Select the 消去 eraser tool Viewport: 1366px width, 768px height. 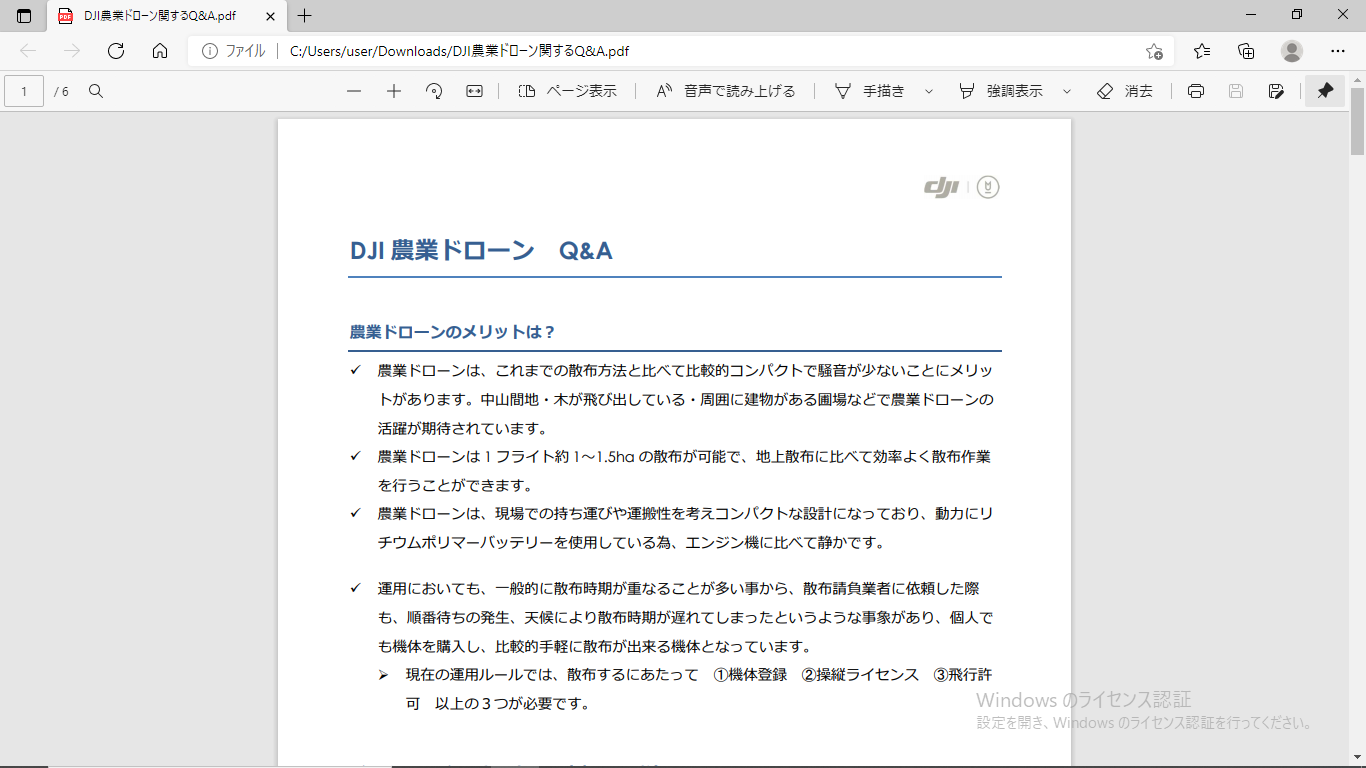(1125, 91)
